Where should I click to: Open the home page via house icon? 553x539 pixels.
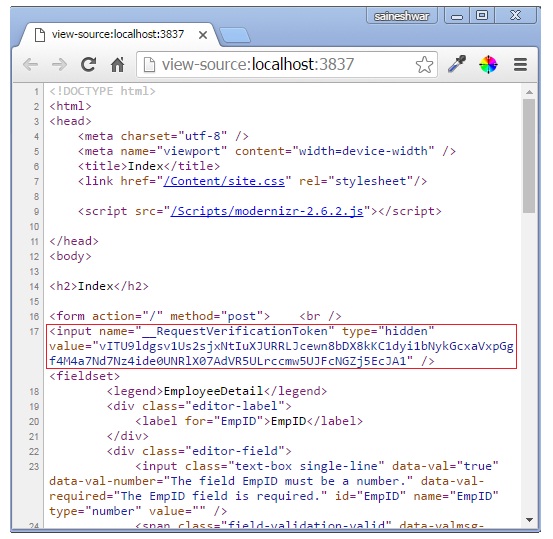117,65
